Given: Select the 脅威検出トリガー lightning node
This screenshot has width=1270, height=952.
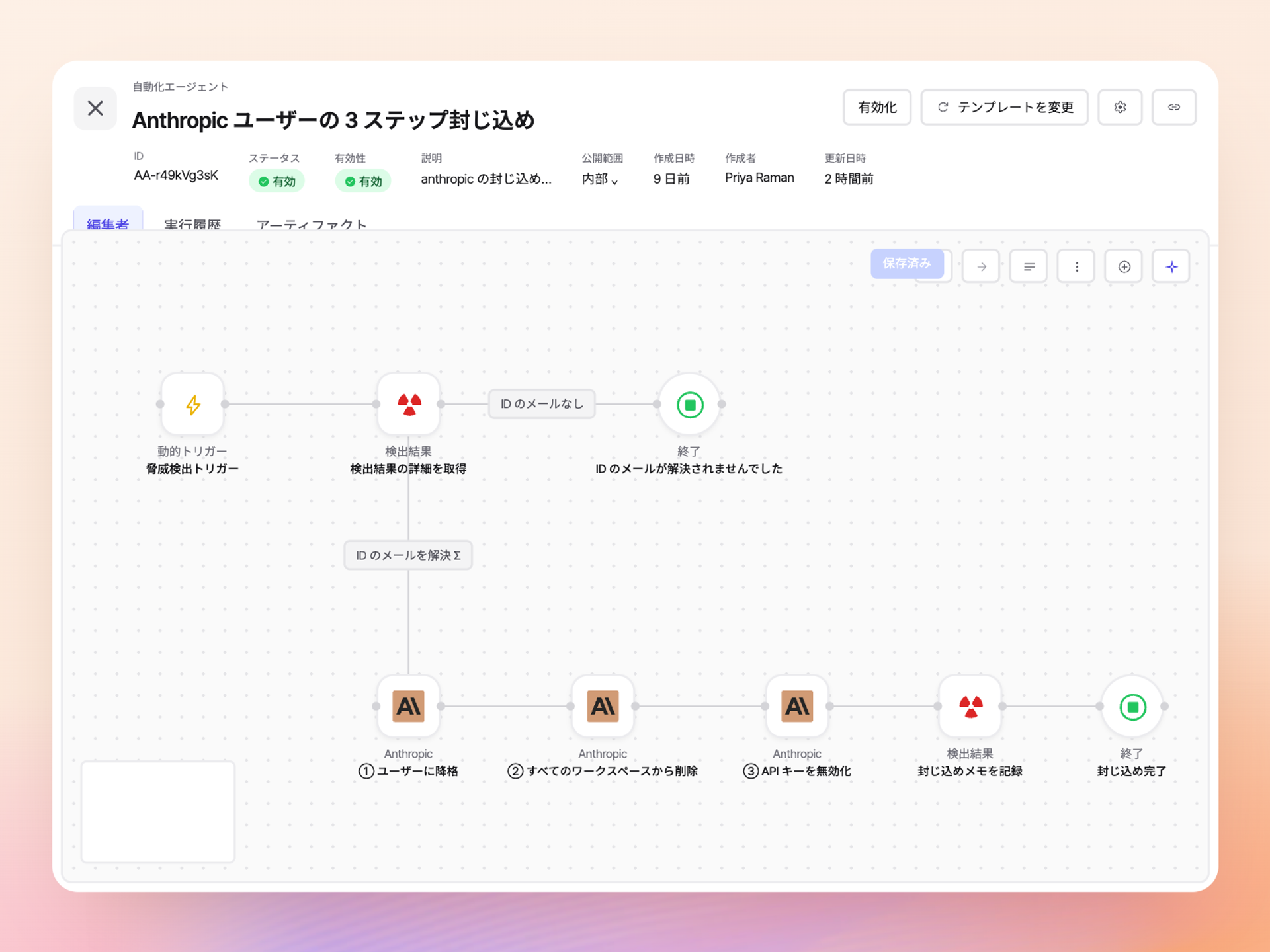Looking at the screenshot, I should [x=192, y=404].
